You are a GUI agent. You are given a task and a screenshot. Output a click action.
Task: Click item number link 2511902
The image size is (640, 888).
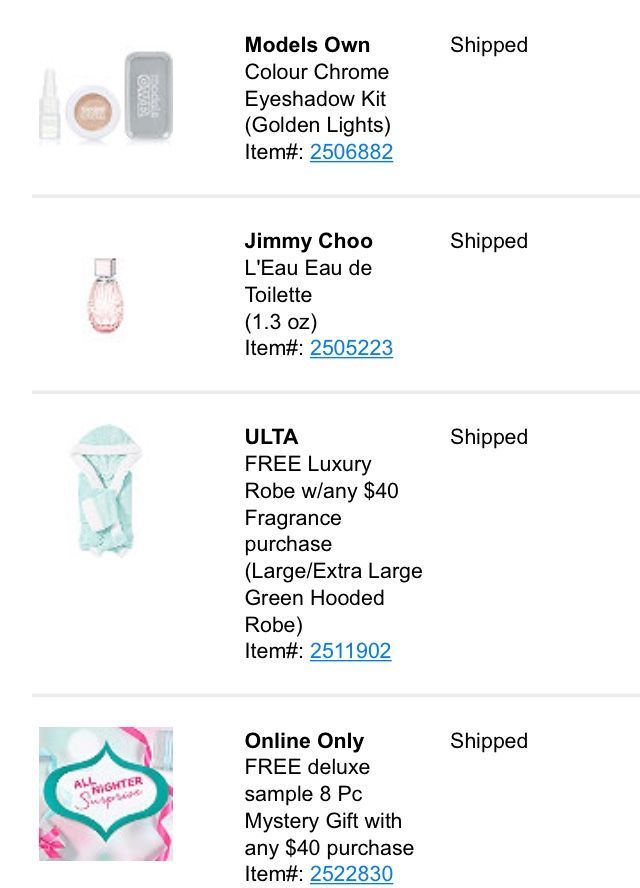coord(350,651)
